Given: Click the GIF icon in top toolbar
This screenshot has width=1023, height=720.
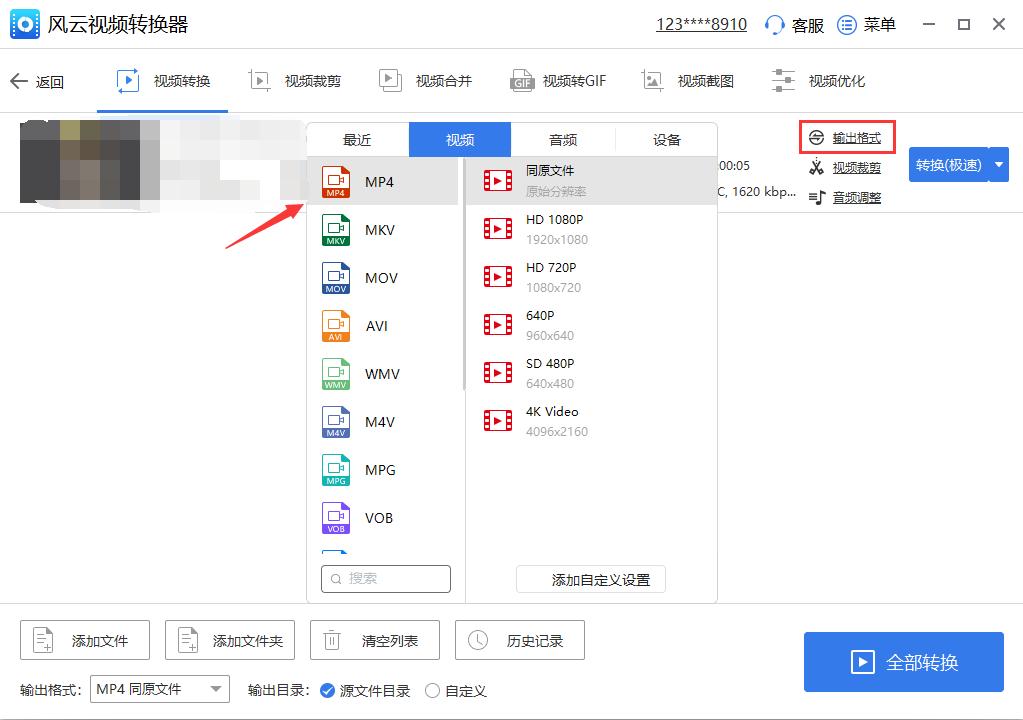Looking at the screenshot, I should 522,81.
